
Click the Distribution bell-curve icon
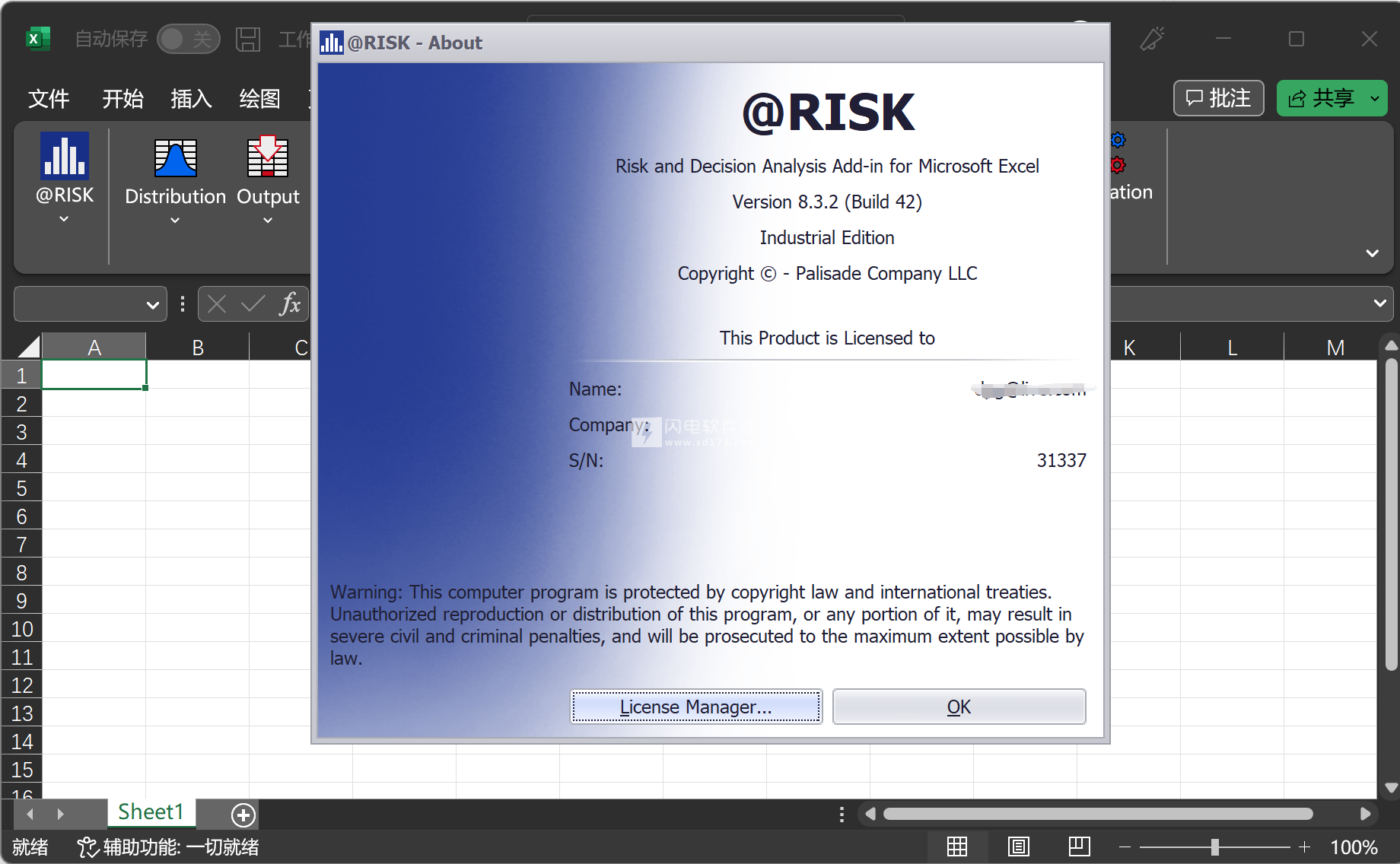coord(176,158)
